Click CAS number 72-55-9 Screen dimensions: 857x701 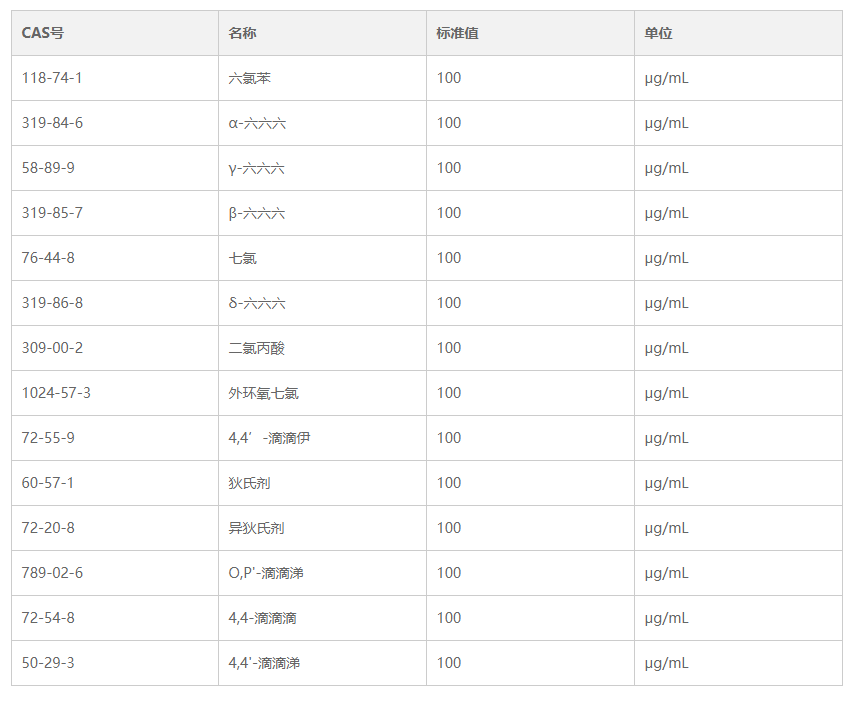pos(48,438)
